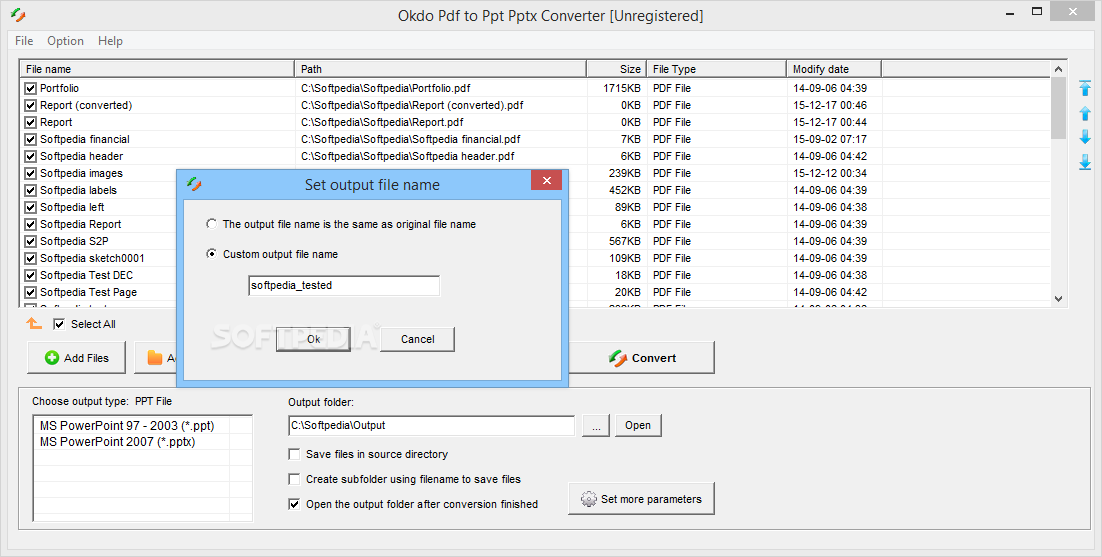Open the Option menu

tap(65, 41)
